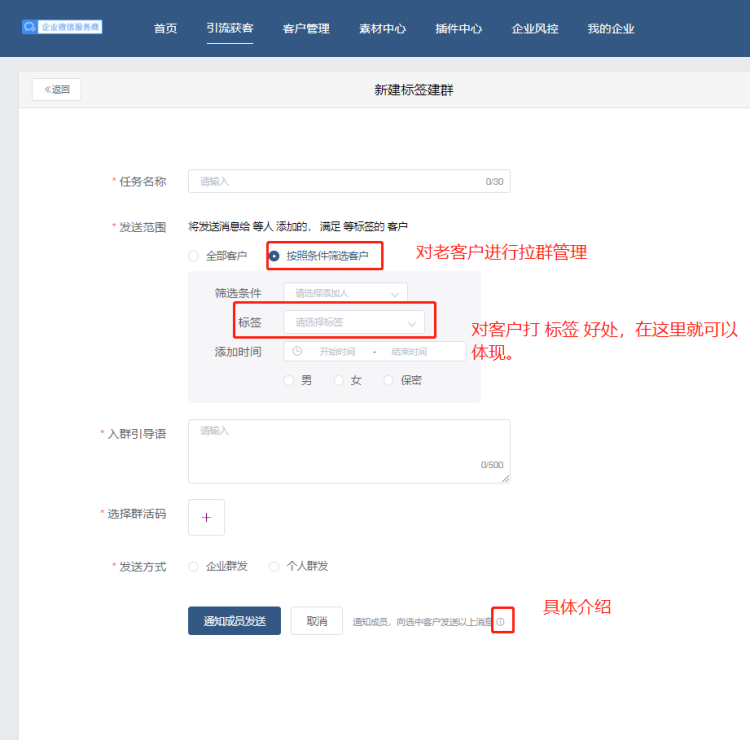Click the info icon after 通知成员 hint
750x740 pixels.
pos(500,622)
